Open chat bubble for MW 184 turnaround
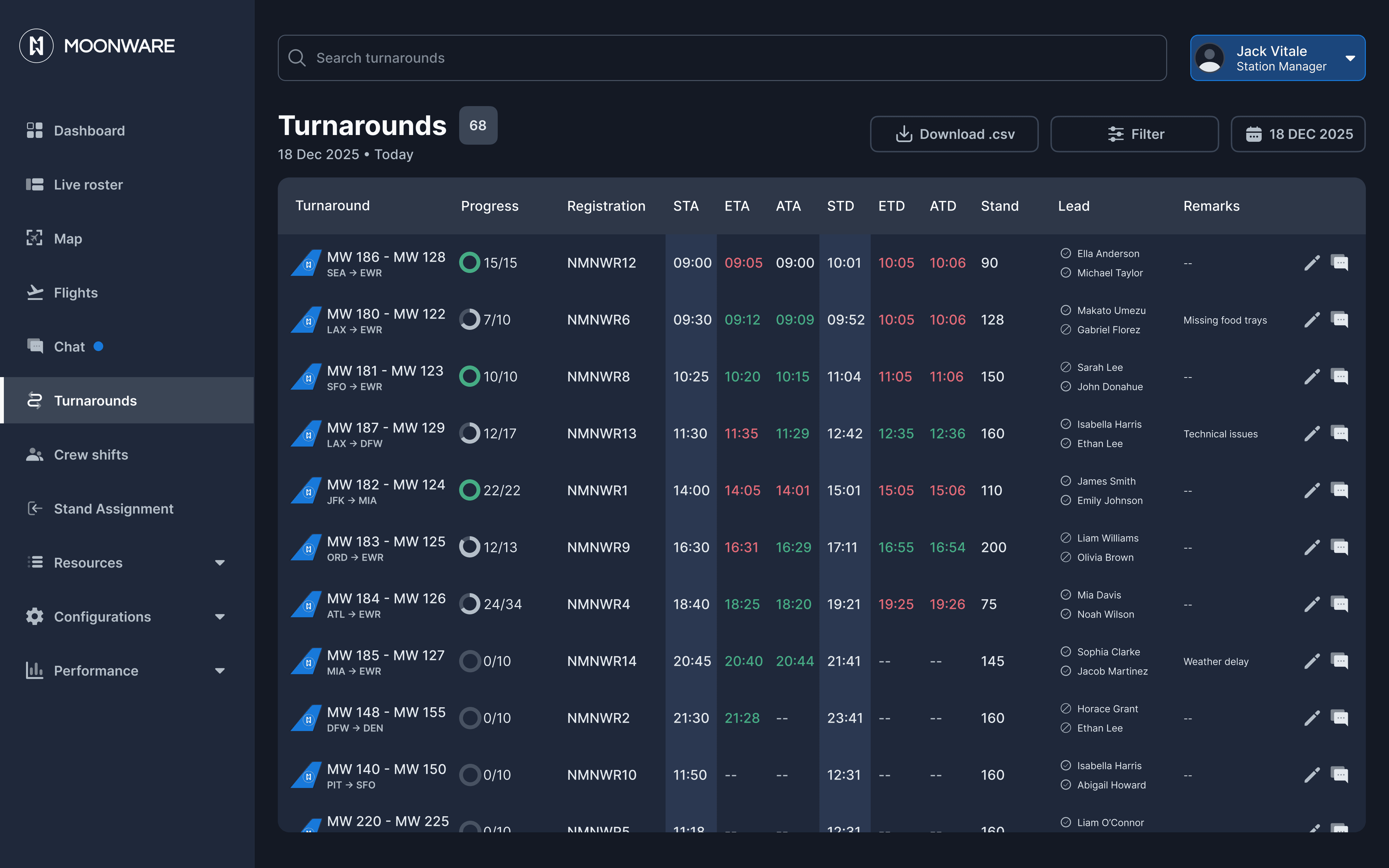Image resolution: width=1389 pixels, height=868 pixels. coord(1339,604)
